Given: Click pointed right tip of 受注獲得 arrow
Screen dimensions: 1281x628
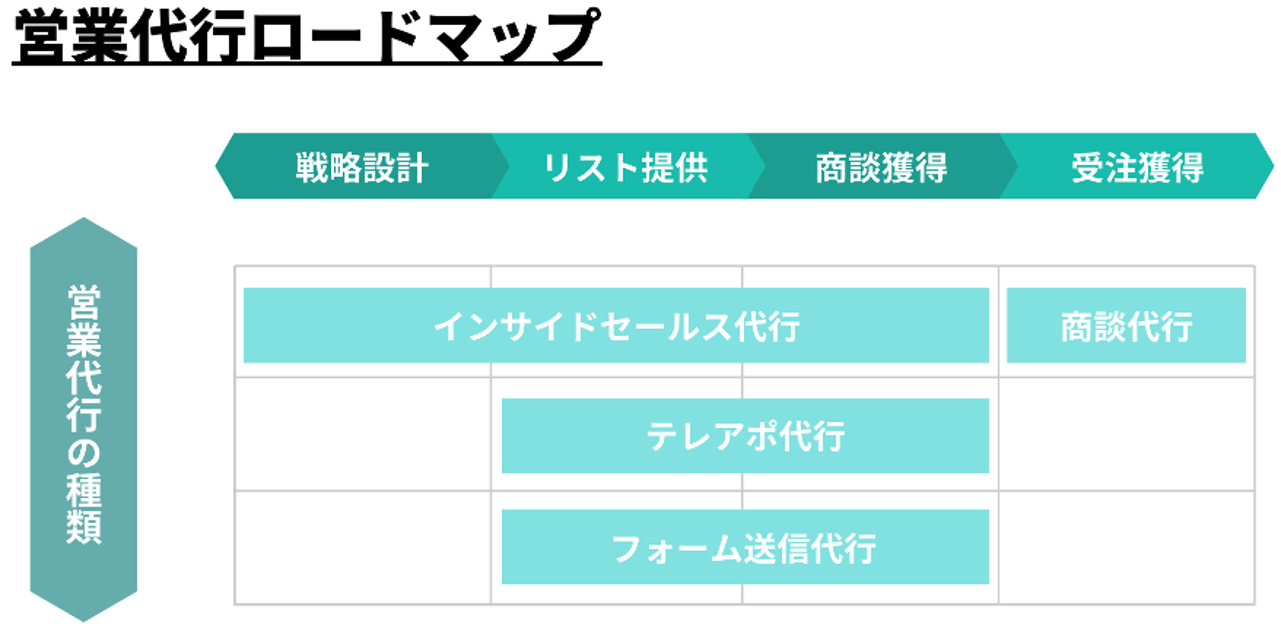Looking at the screenshot, I should click(1265, 166).
